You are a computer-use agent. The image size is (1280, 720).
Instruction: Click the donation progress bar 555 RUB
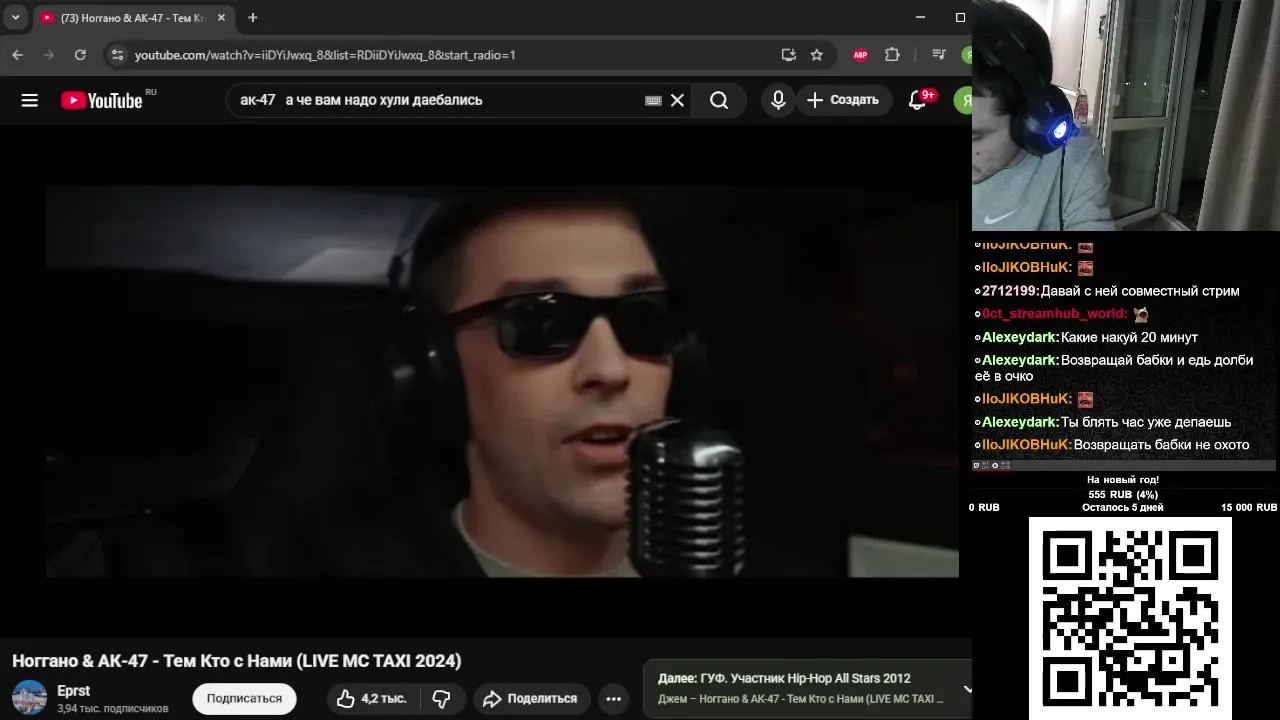1123,494
